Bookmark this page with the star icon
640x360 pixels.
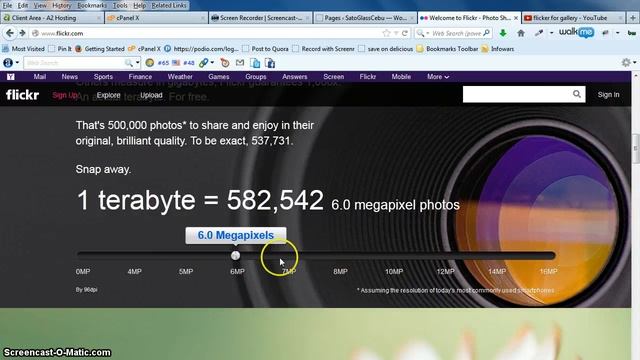click(386, 33)
